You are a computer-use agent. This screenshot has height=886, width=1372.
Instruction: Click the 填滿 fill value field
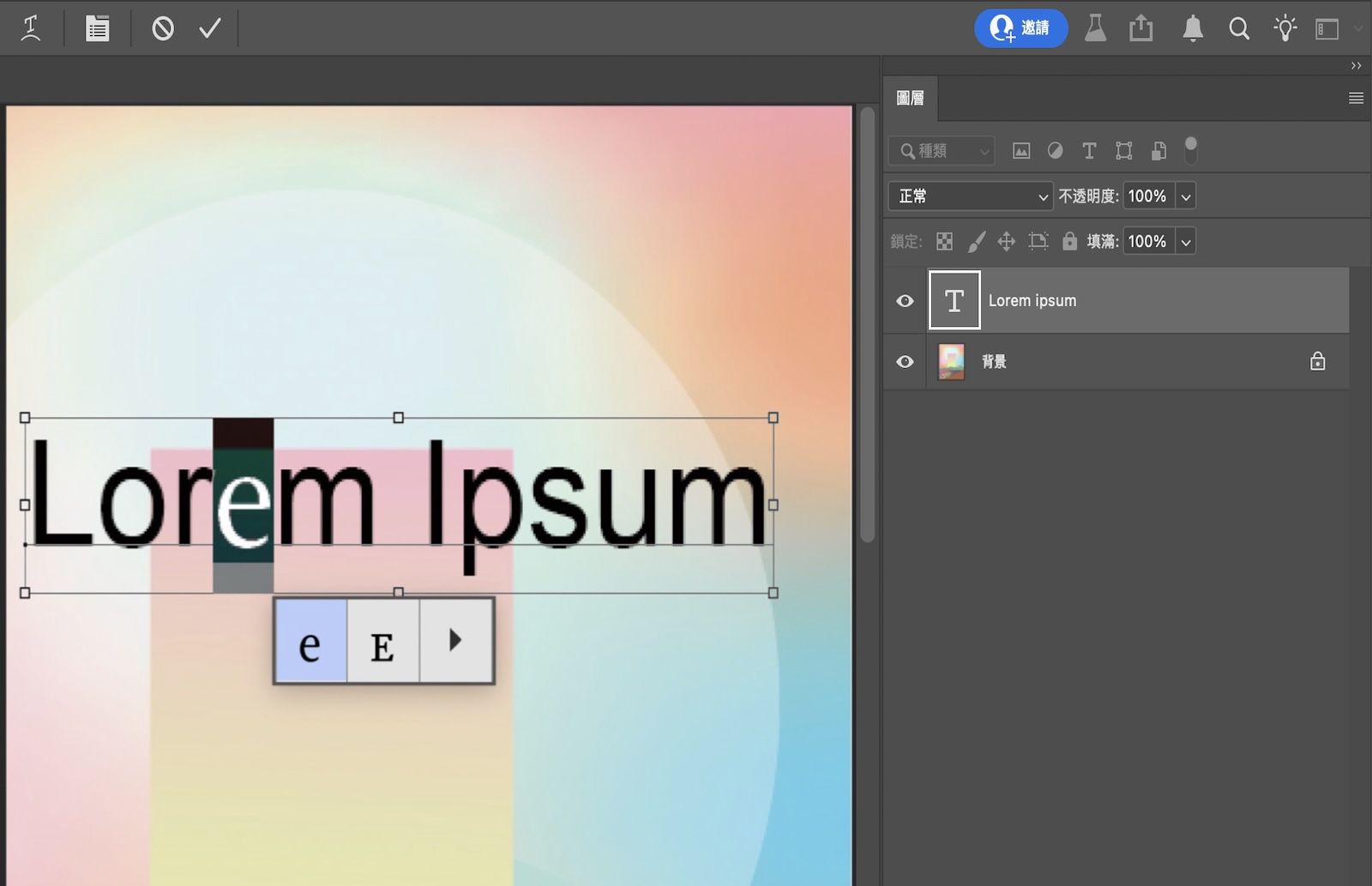click(1149, 242)
